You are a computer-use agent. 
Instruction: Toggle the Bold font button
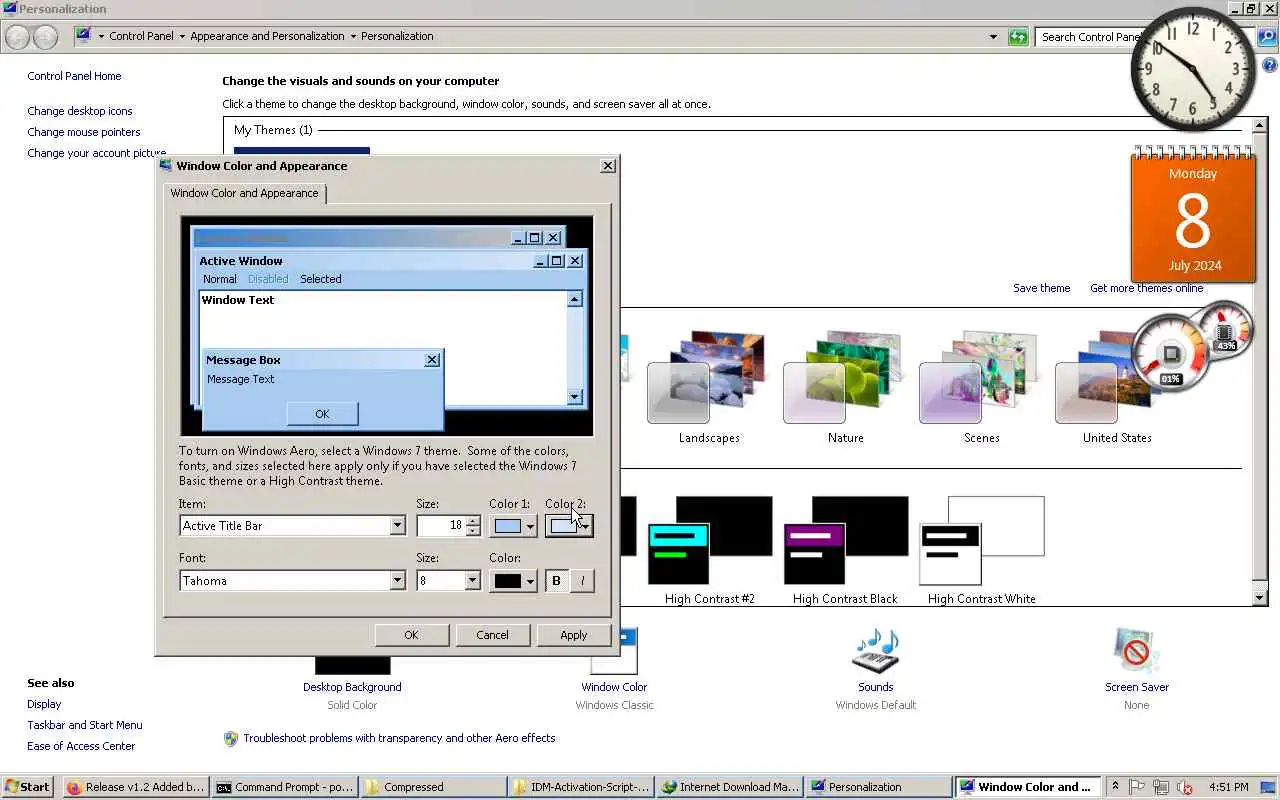pyautogui.click(x=557, y=581)
